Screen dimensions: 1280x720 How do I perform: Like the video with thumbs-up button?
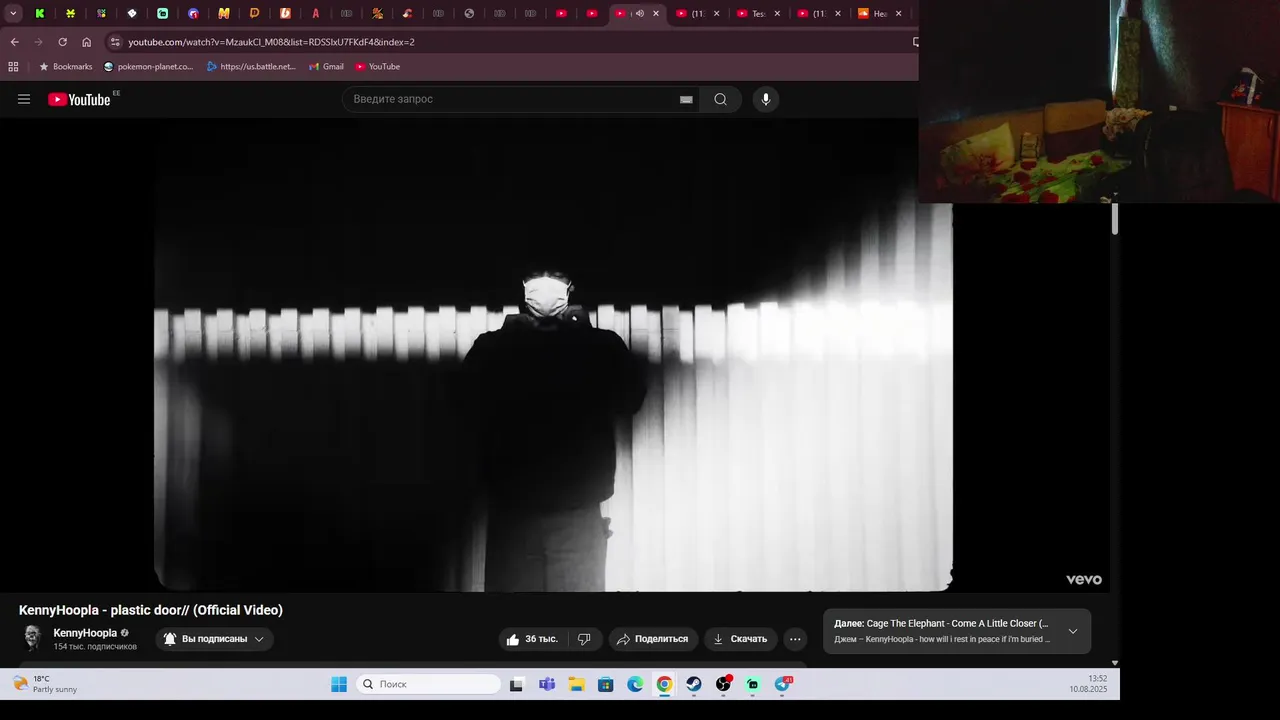point(532,639)
